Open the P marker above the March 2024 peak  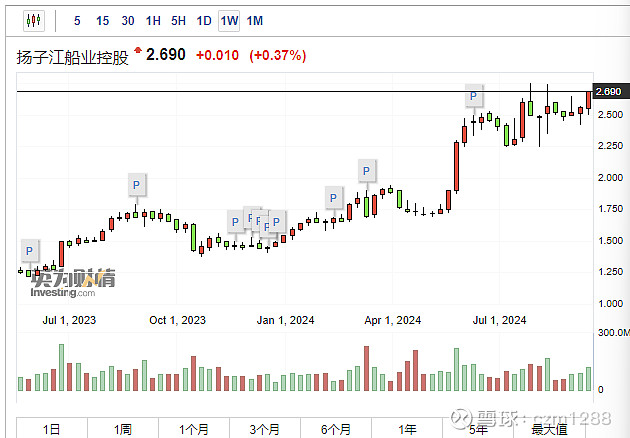367,171
